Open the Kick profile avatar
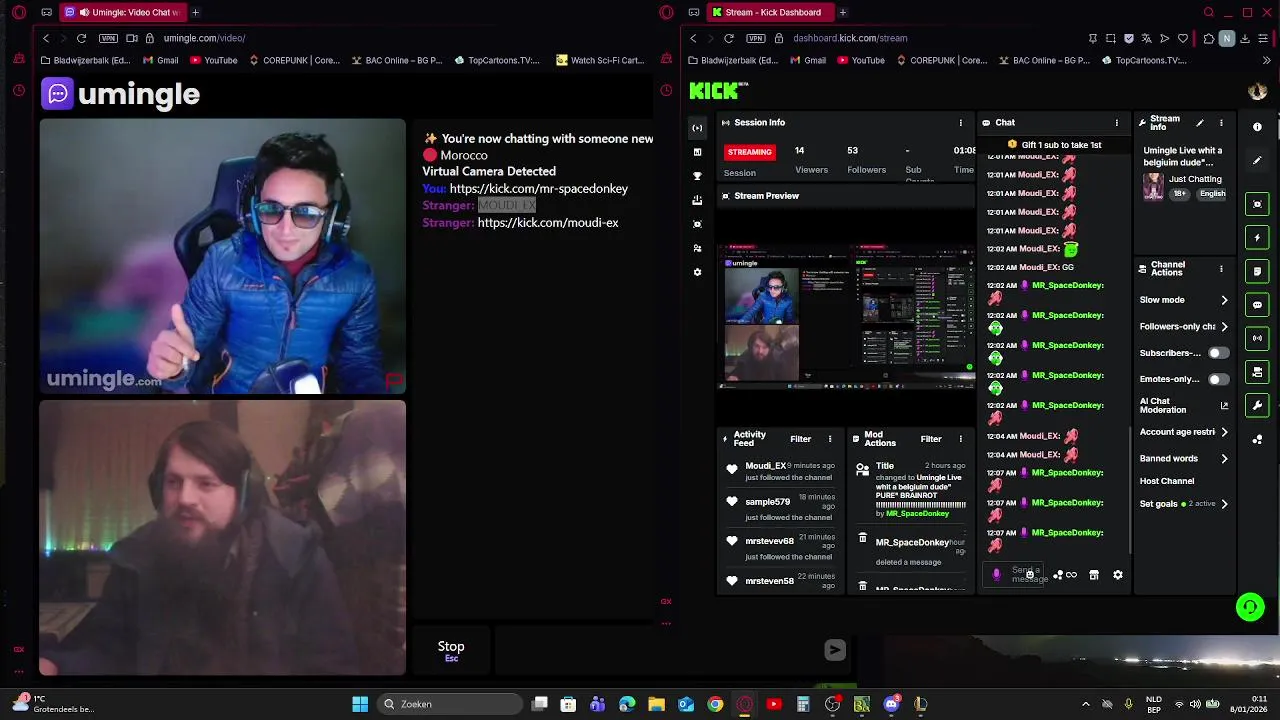Image resolution: width=1280 pixels, height=720 pixels. tap(1257, 91)
